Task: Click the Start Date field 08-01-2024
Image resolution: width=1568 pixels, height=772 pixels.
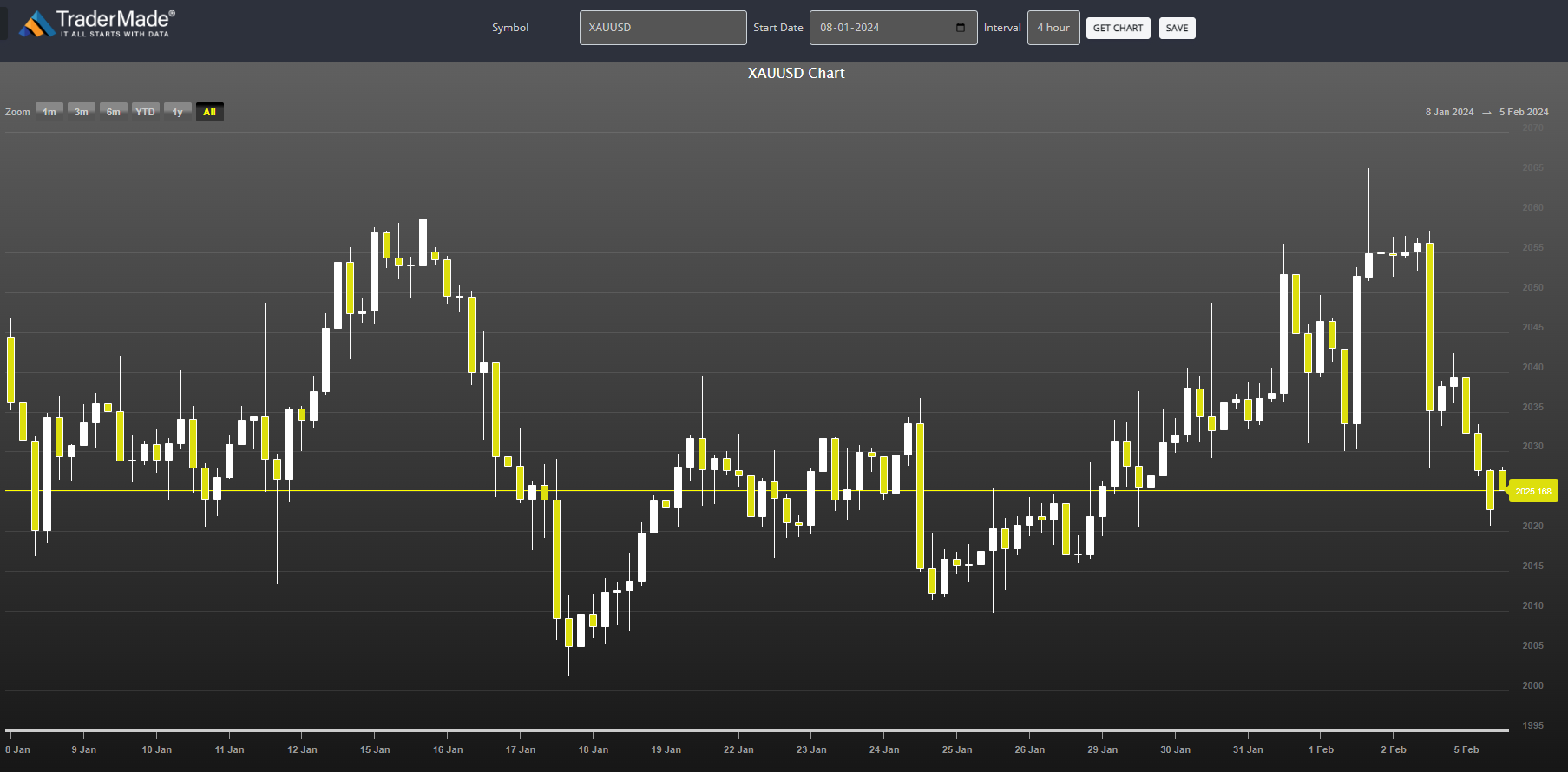Action: tap(893, 28)
